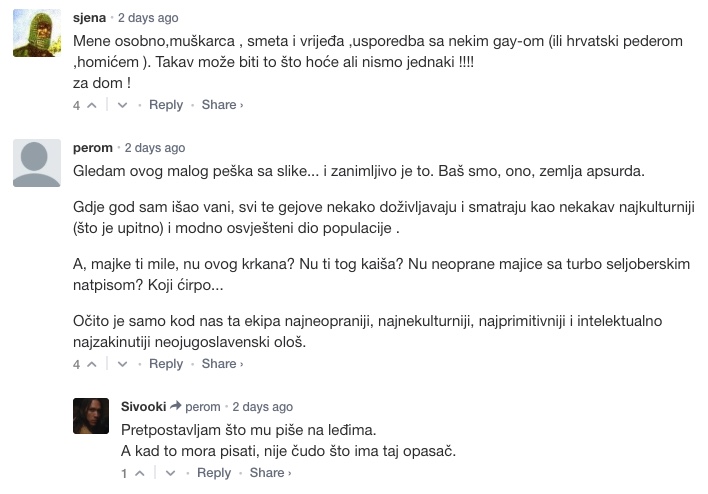The height and width of the screenshot is (494, 708).
Task: Reply to sjena's comment
Action: click(x=166, y=105)
